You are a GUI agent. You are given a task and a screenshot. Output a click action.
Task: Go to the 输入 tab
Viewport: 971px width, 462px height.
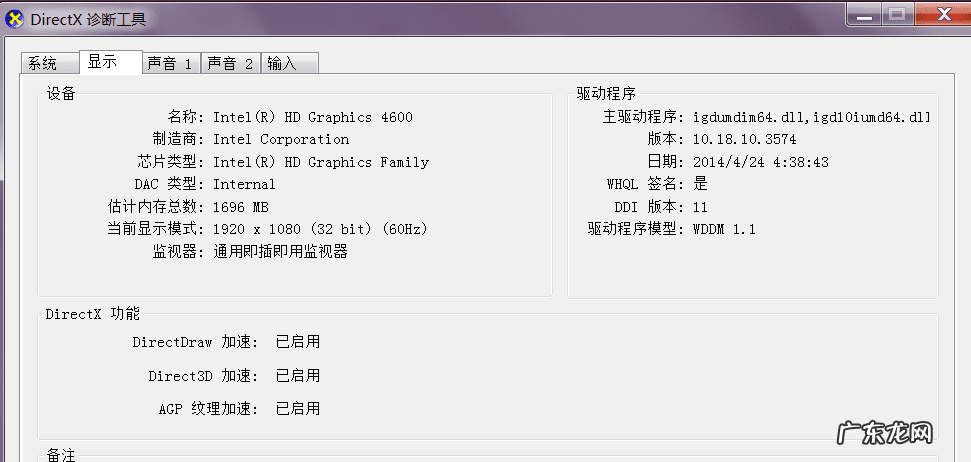(289, 63)
